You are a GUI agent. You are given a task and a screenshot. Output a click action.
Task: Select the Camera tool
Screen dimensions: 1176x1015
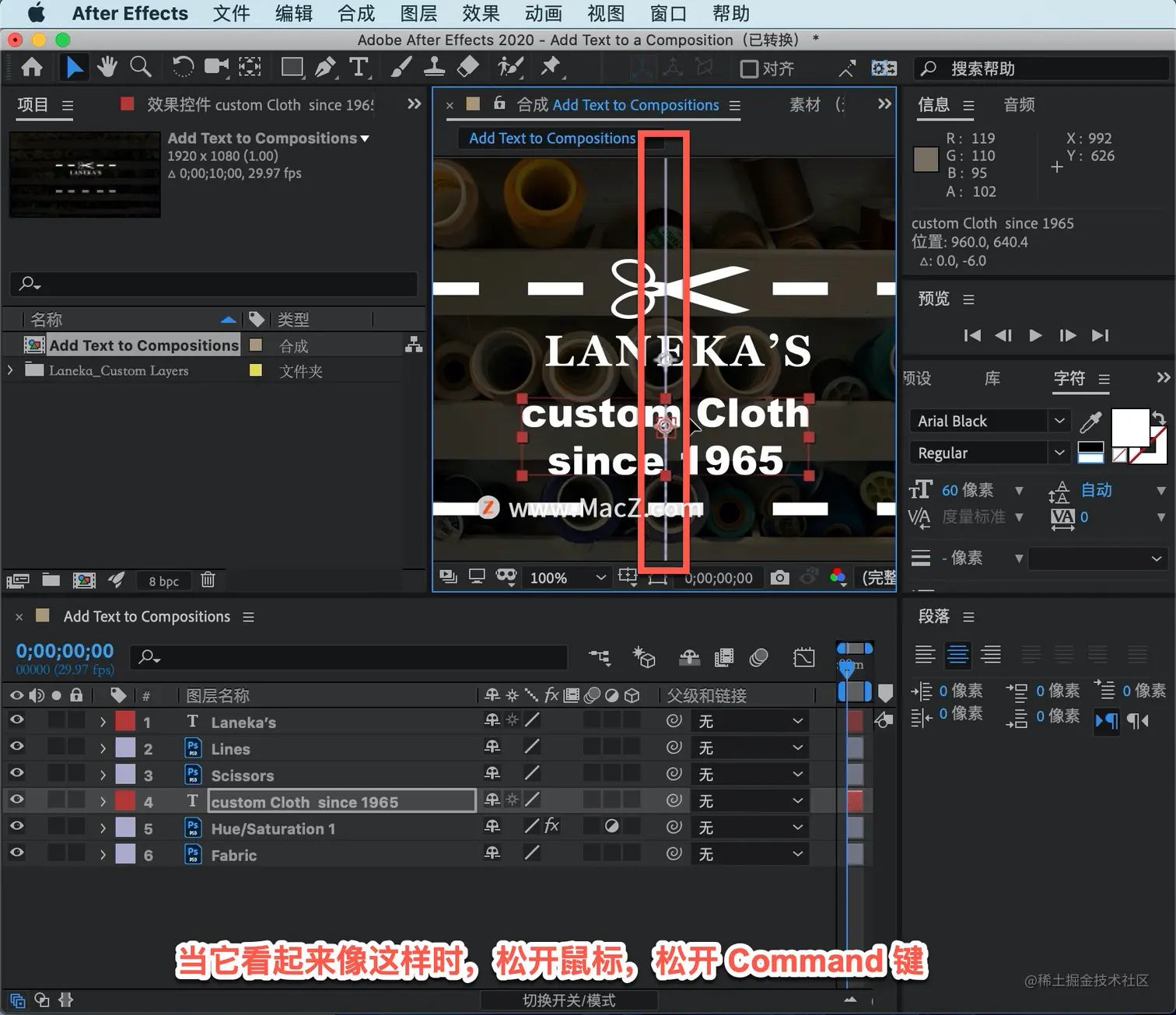coord(216,68)
